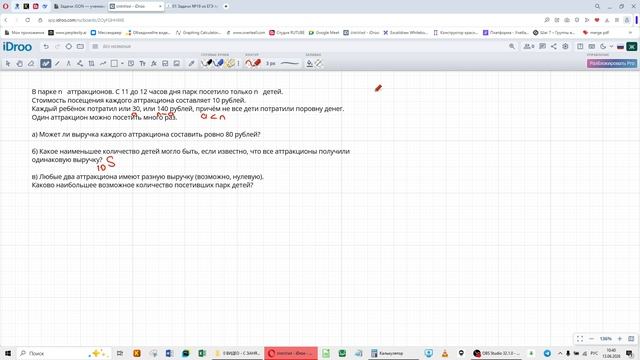This screenshot has height=360, width=640.
Task: Switch to the first browser tab
Action: (x=79, y=7)
